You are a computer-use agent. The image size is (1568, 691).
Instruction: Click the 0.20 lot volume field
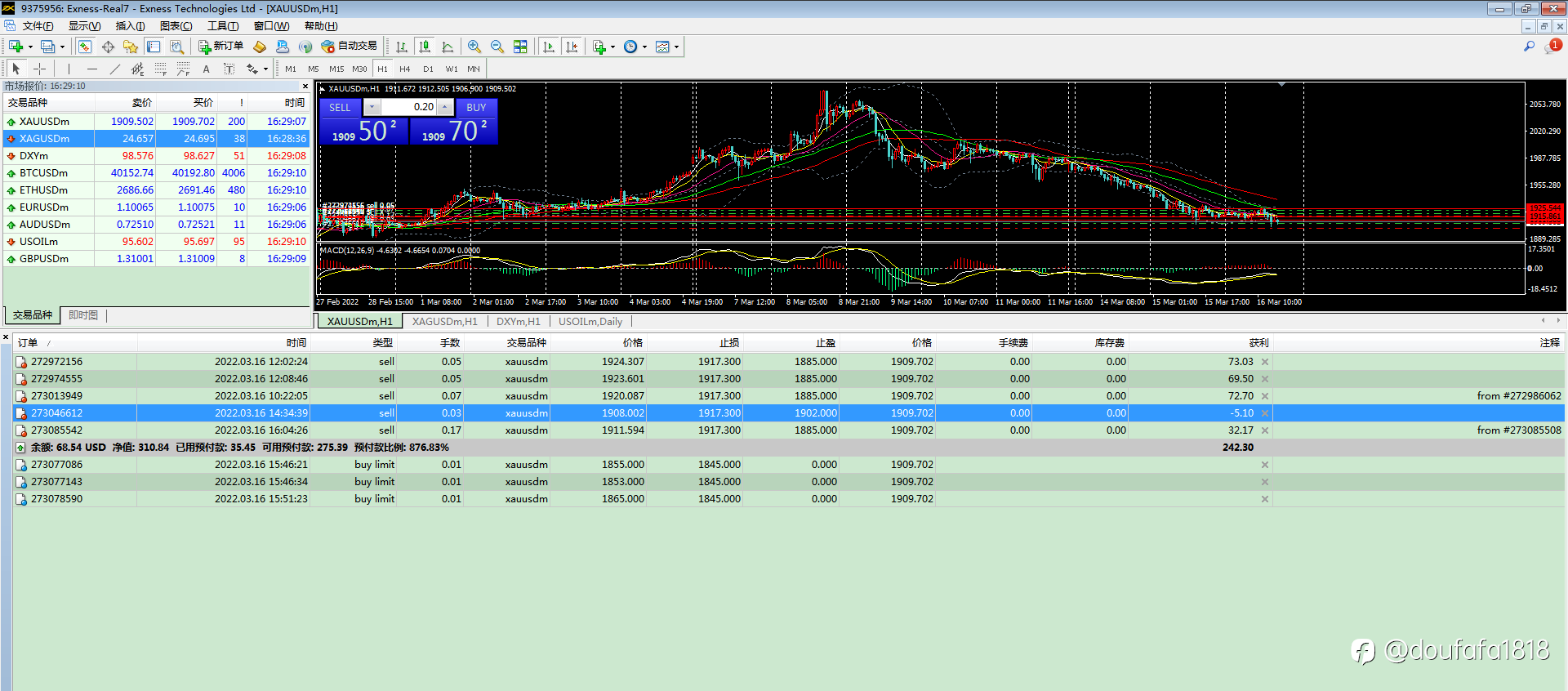tap(408, 107)
